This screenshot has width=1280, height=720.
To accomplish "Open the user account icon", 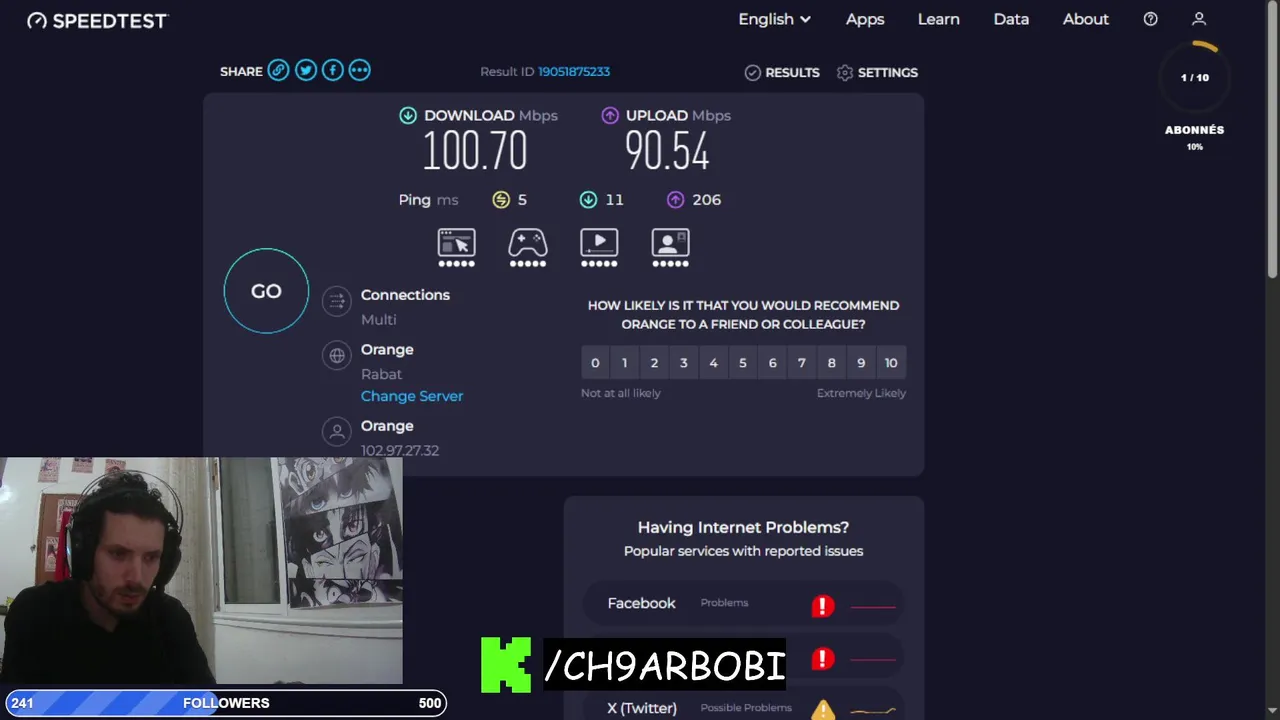I will click(1199, 19).
